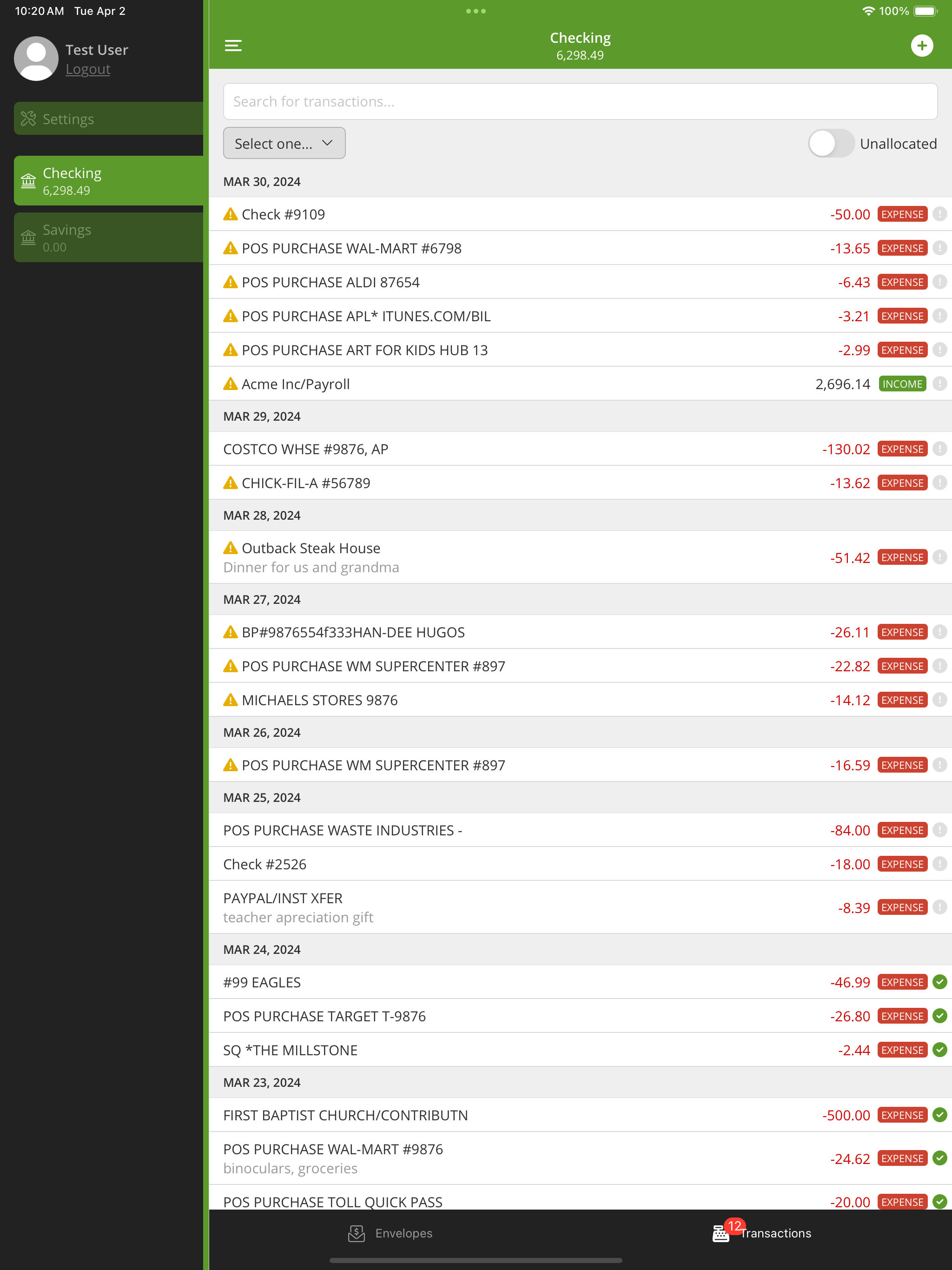Viewport: 952px width, 1270px height.
Task: Open the APL* ITUNES.COM/BIL transaction
Action: coord(580,316)
